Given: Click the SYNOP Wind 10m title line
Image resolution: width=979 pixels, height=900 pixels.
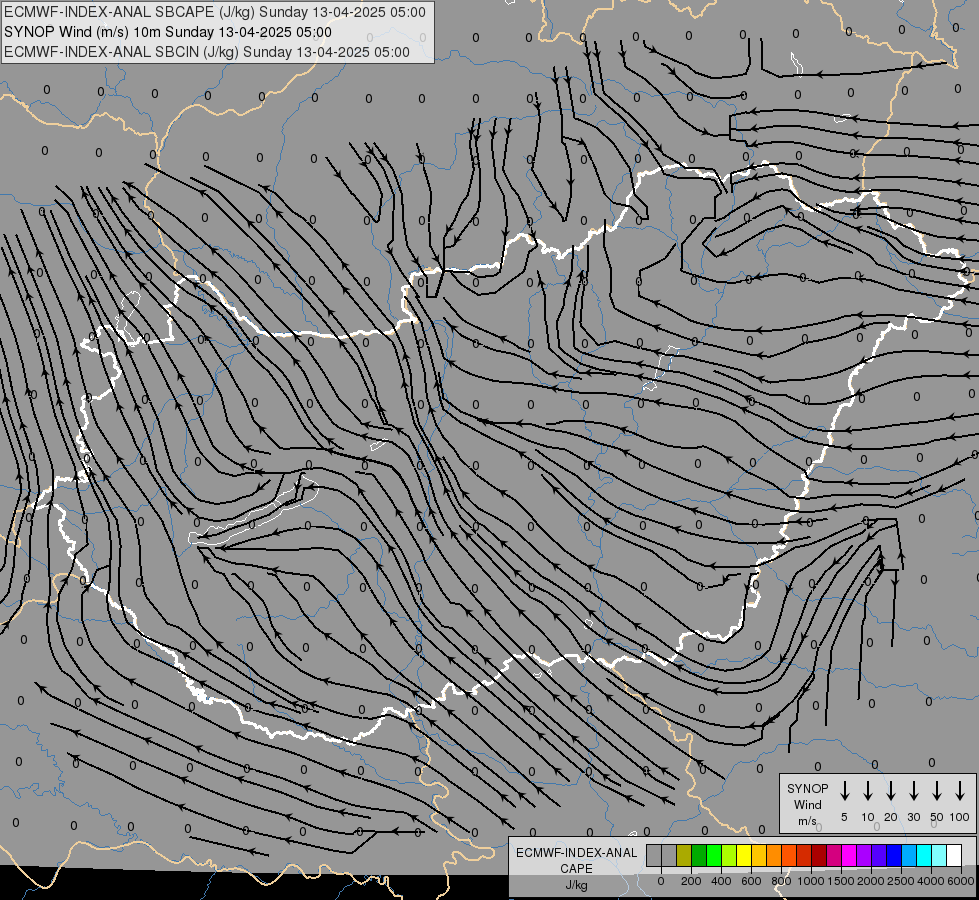Looking at the screenshot, I should pyautogui.click(x=167, y=32).
